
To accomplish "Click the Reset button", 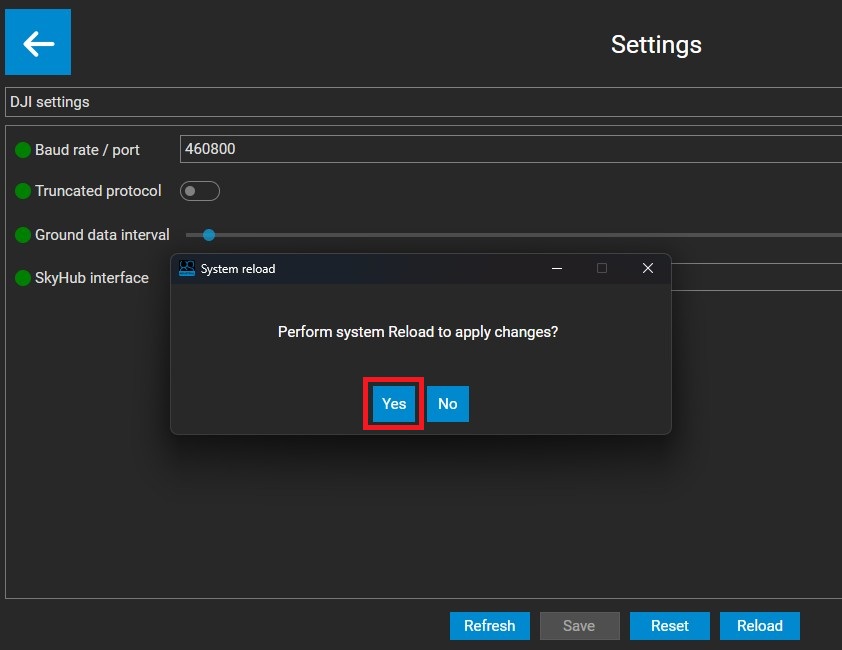I will (x=670, y=626).
